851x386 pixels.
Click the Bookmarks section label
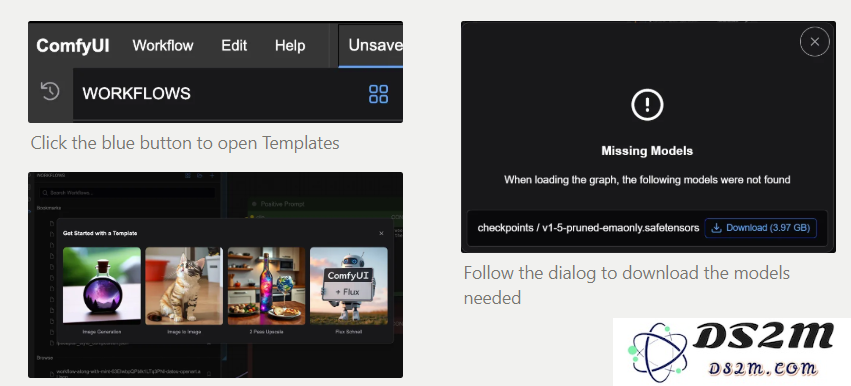click(49, 208)
